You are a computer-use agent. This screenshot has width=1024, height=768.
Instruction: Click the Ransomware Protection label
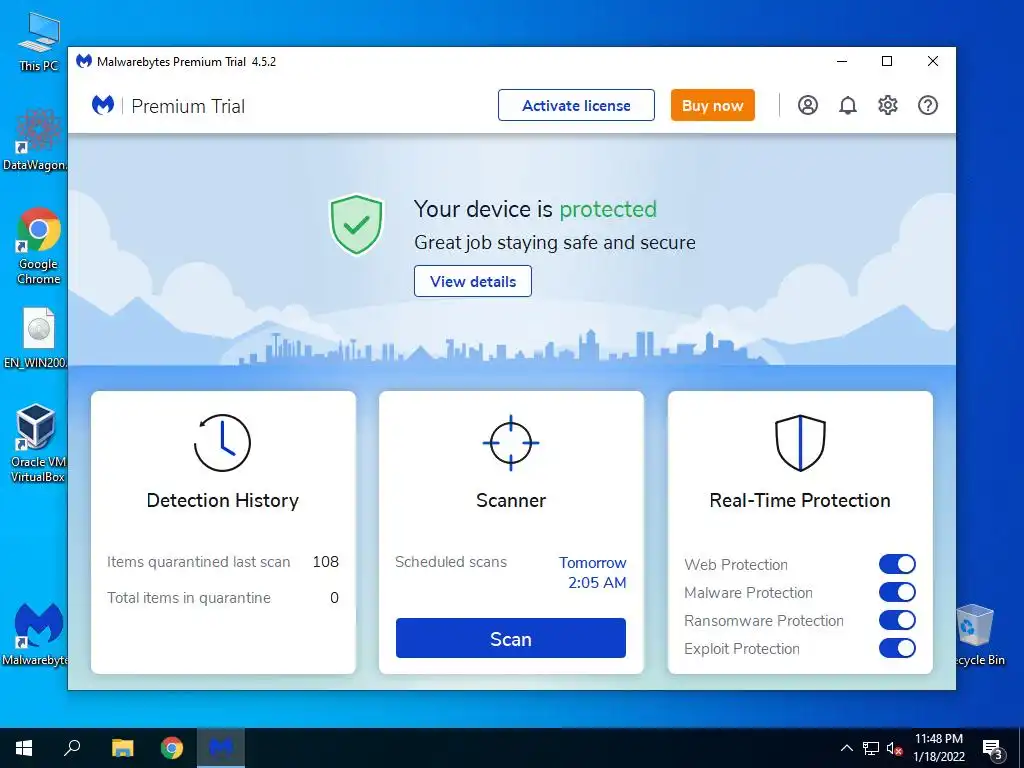[x=763, y=621]
